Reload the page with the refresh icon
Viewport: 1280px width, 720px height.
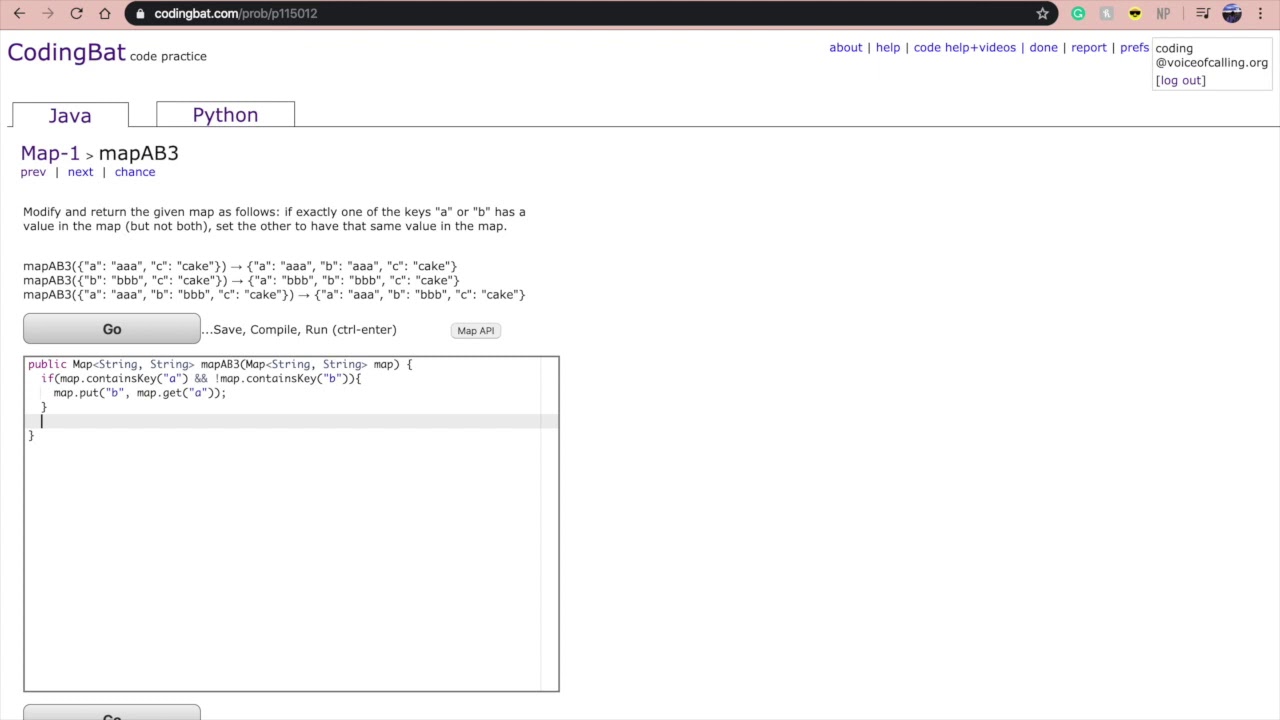coord(76,14)
